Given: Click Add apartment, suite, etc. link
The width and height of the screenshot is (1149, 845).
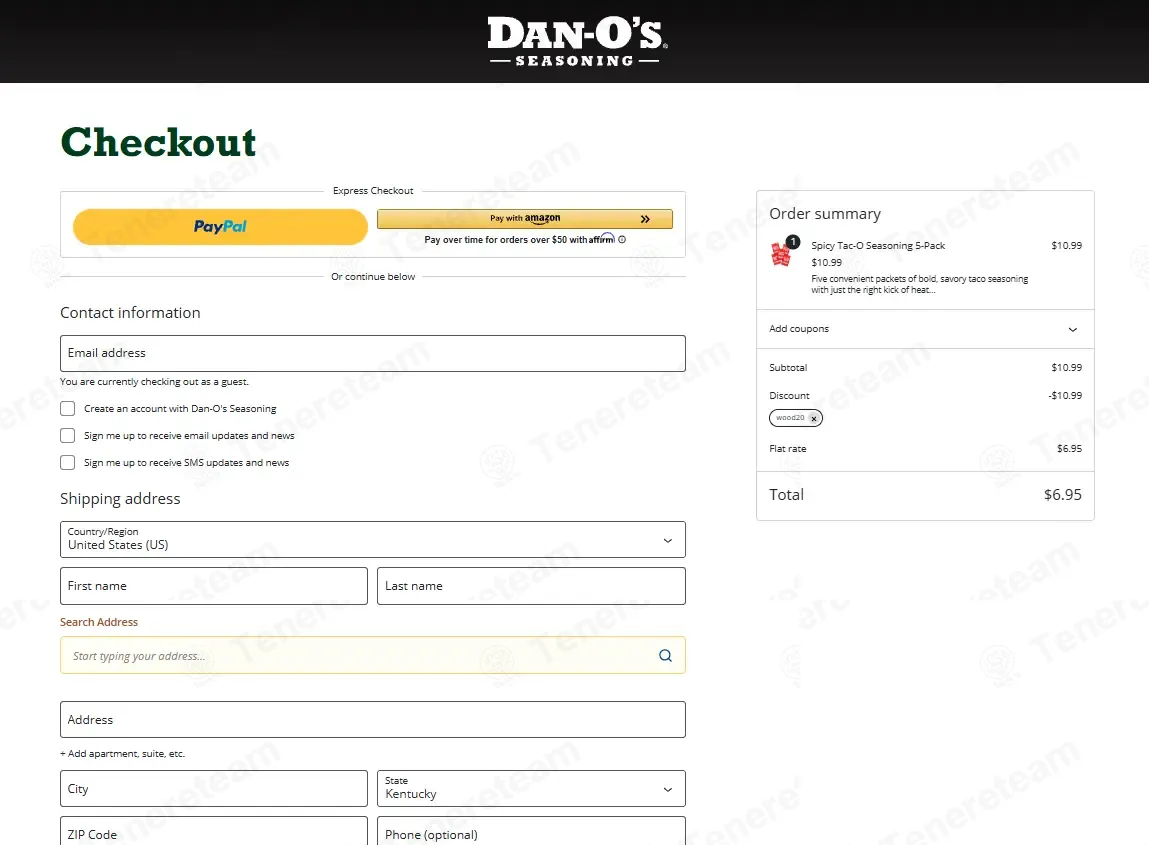Looking at the screenshot, I should 122,753.
